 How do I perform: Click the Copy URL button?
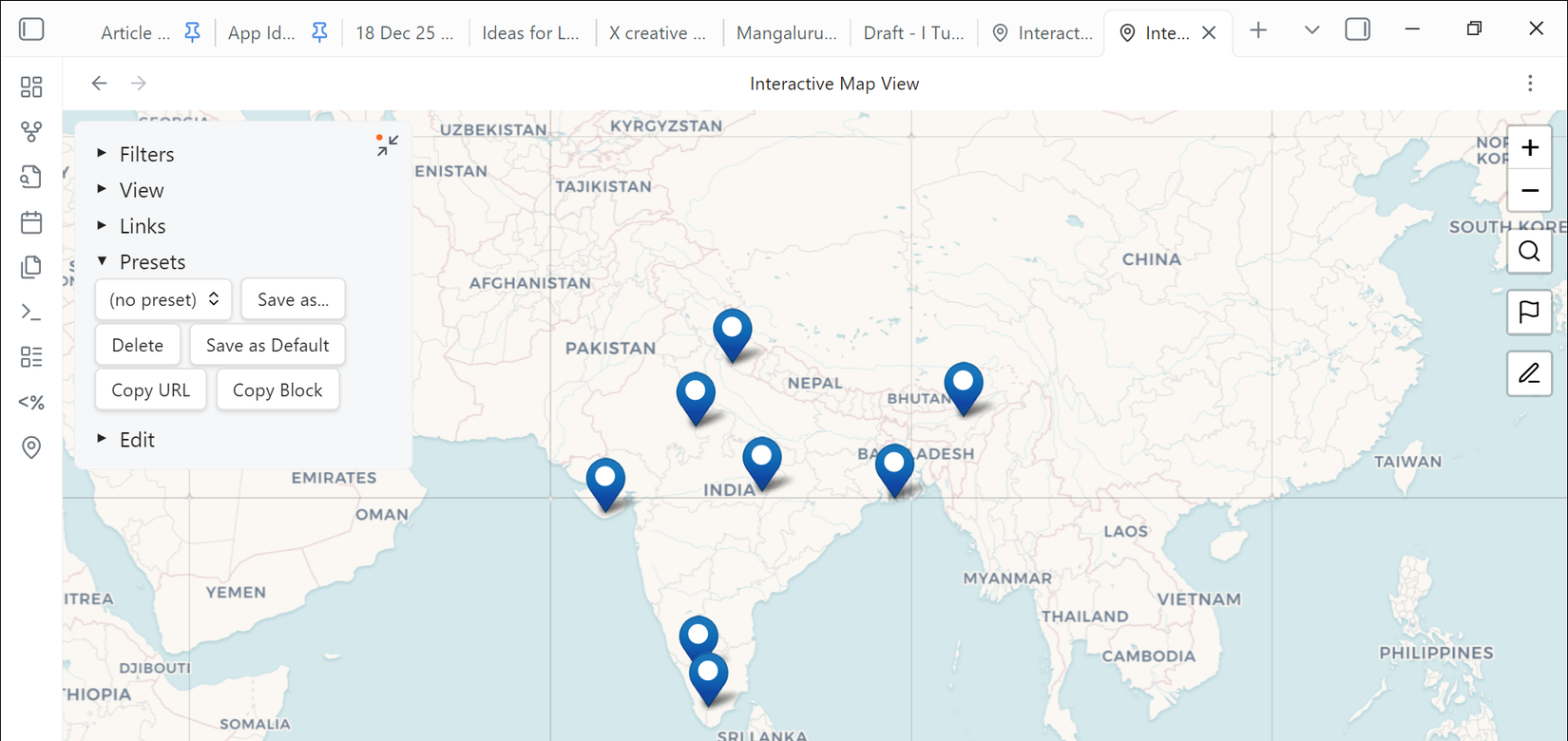pyautogui.click(x=151, y=390)
